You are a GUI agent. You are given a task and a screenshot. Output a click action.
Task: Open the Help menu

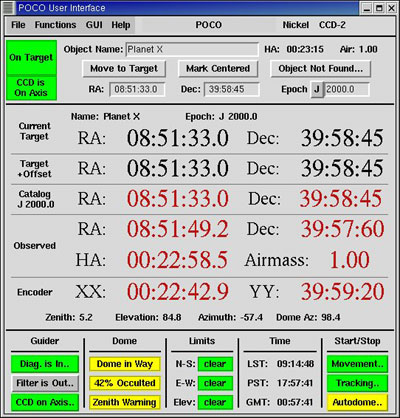[x=121, y=25]
